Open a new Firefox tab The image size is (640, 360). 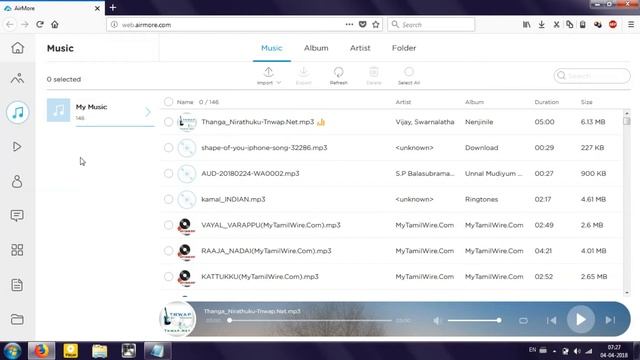tap(113, 7)
